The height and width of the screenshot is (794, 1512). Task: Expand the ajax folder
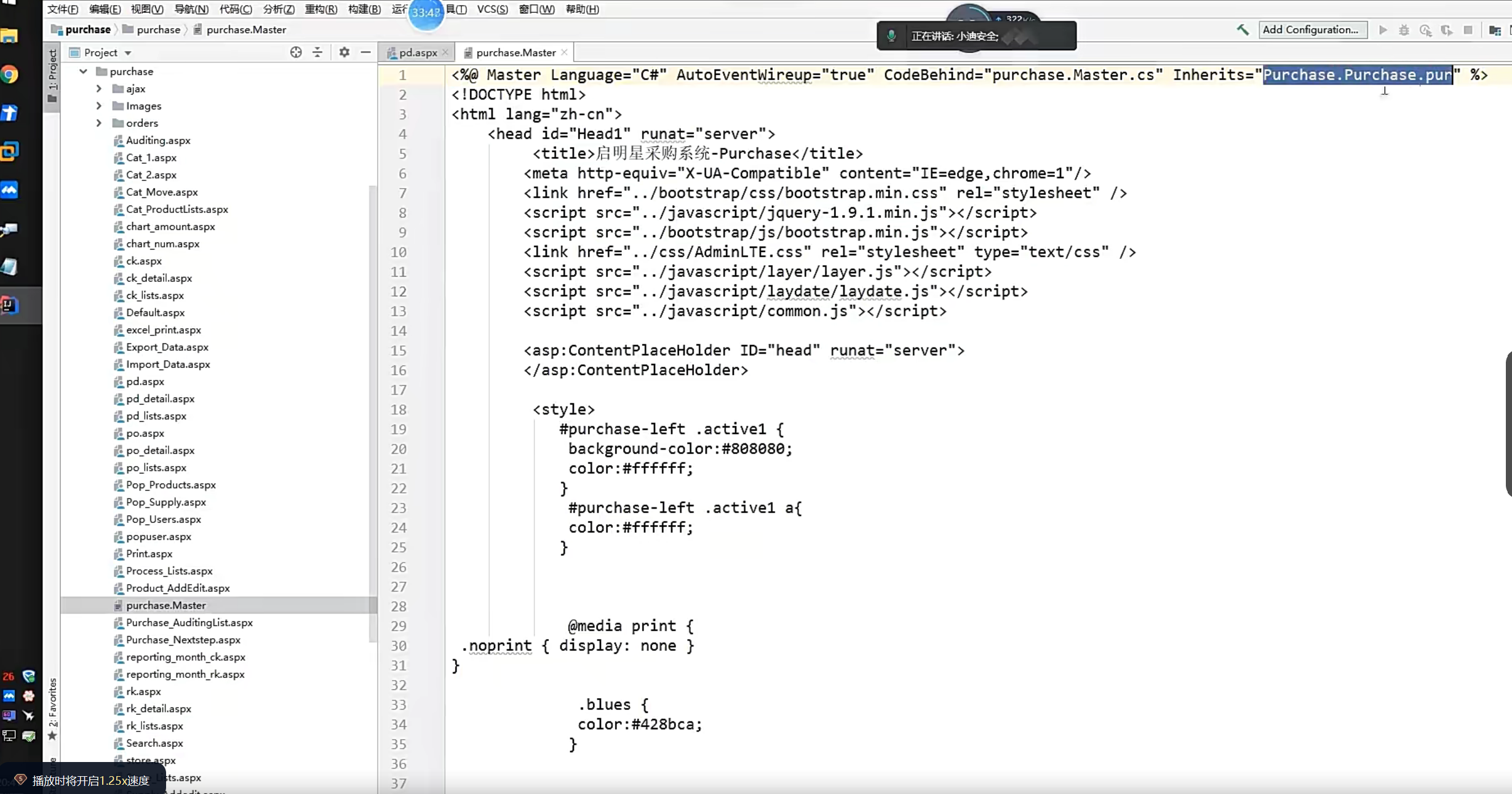click(98, 89)
